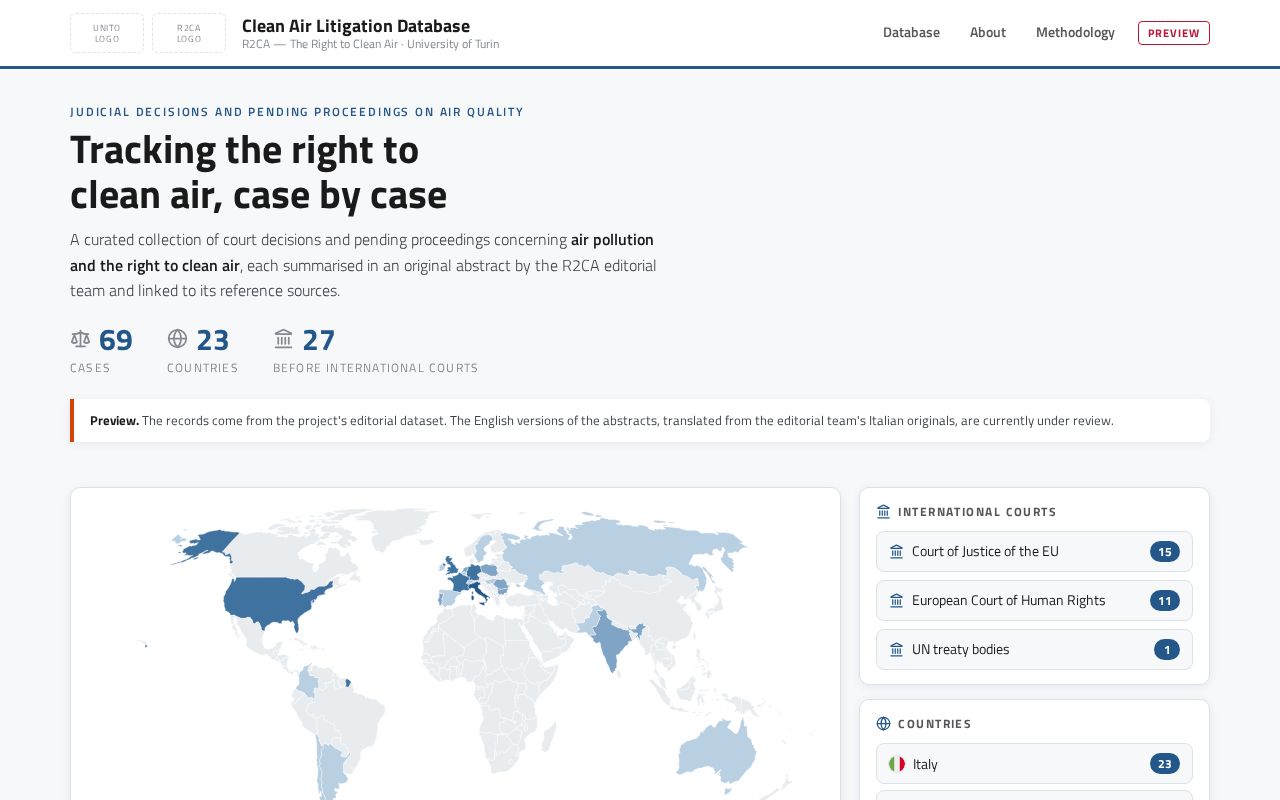Click the 'INTERNATIONAL COURTS' panel heading
Image resolution: width=1280 pixels, height=800 pixels.
pos(977,512)
